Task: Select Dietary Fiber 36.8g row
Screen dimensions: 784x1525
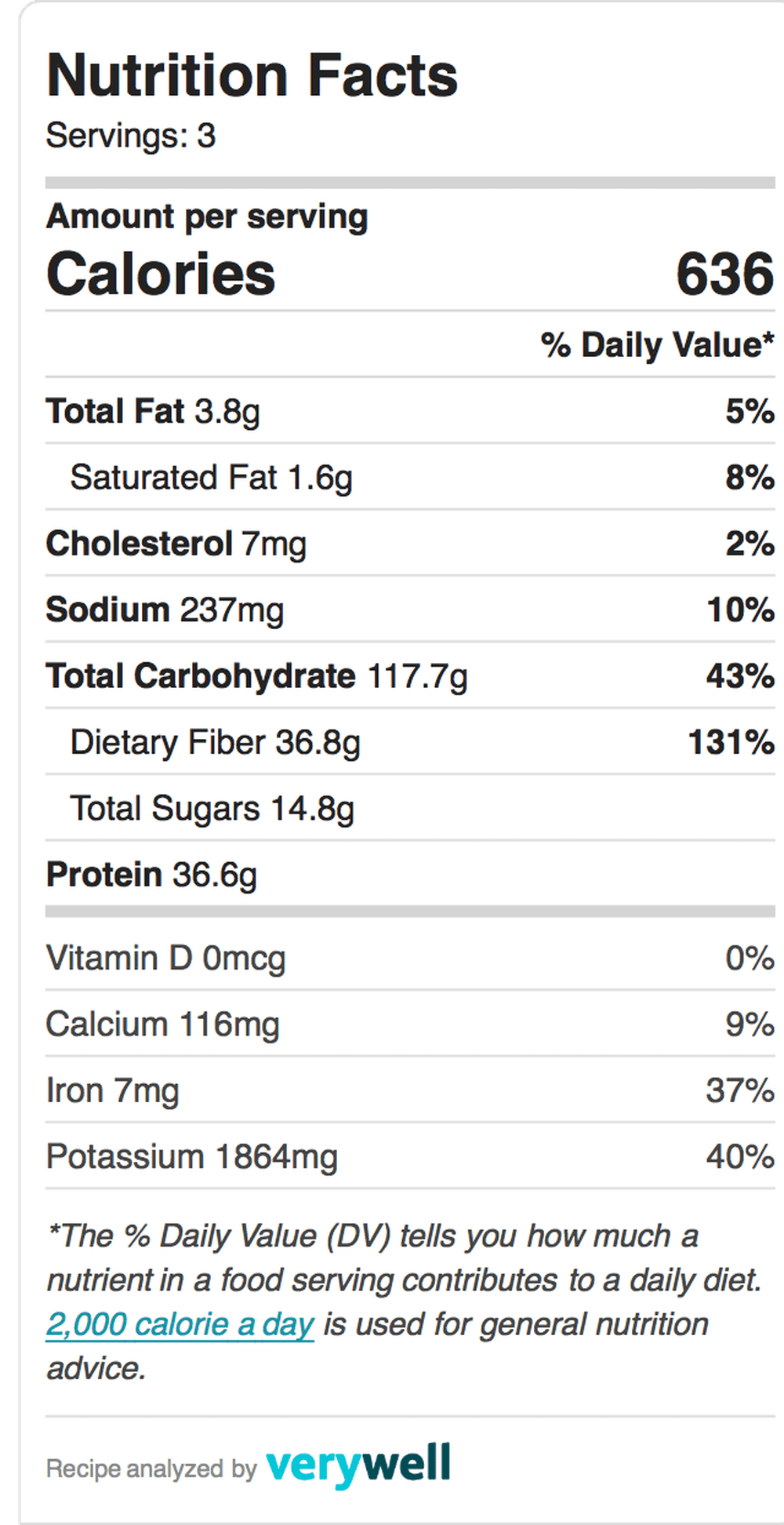Action: click(x=410, y=742)
